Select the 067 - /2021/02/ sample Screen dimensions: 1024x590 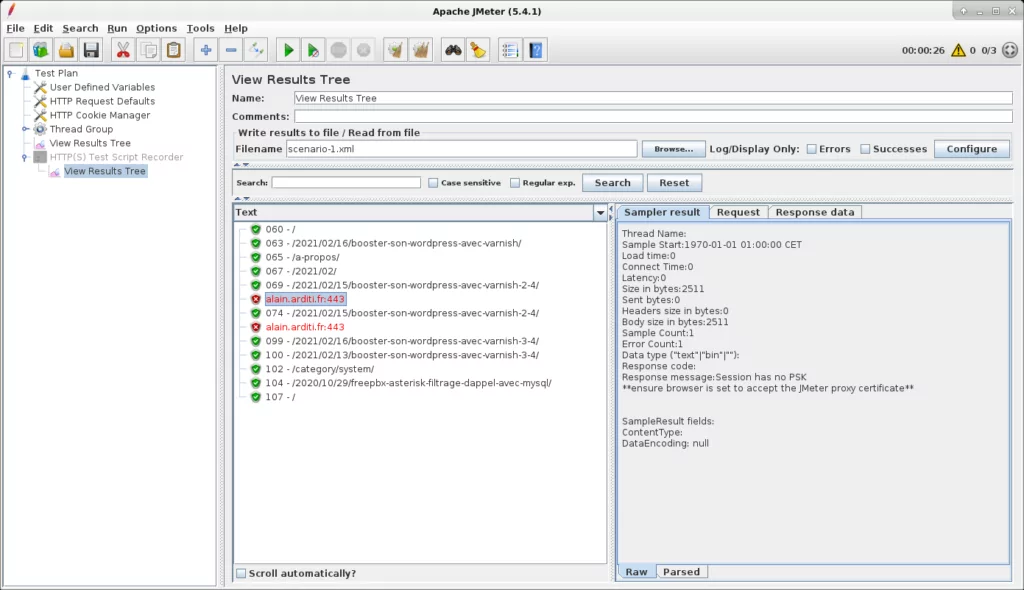click(300, 271)
